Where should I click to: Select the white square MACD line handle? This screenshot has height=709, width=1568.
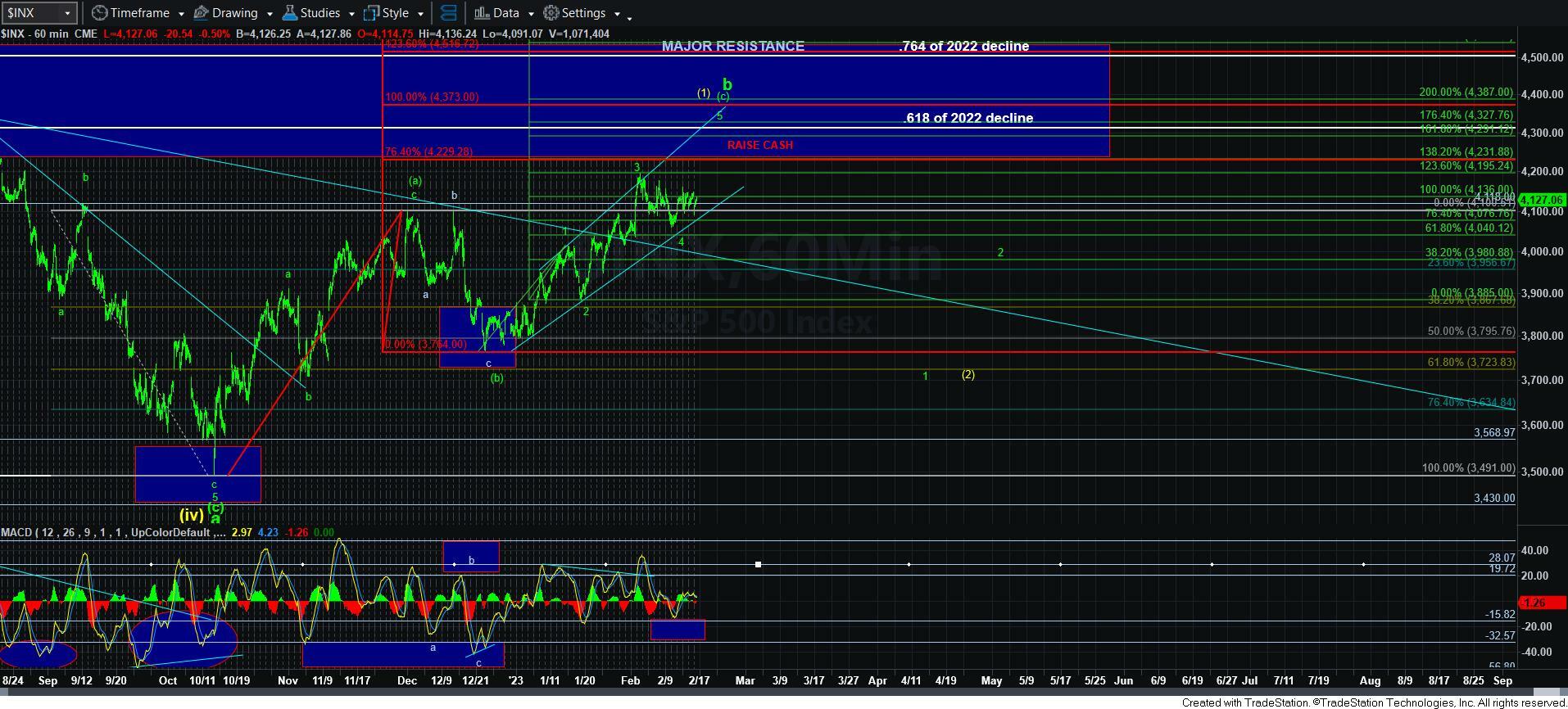pyautogui.click(x=759, y=564)
